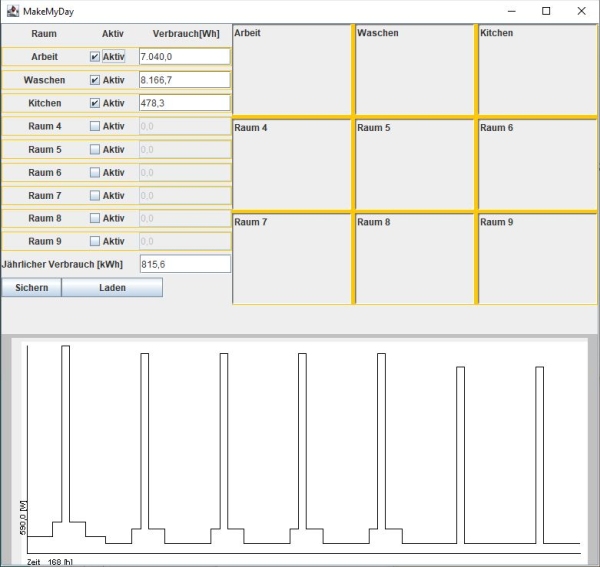Image resolution: width=600 pixels, height=567 pixels.
Task: Click the MakeMyDay app icon in title bar
Action: (13, 11)
